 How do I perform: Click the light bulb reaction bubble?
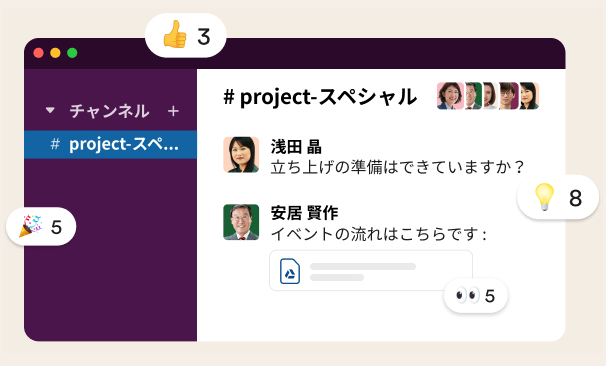(558, 197)
